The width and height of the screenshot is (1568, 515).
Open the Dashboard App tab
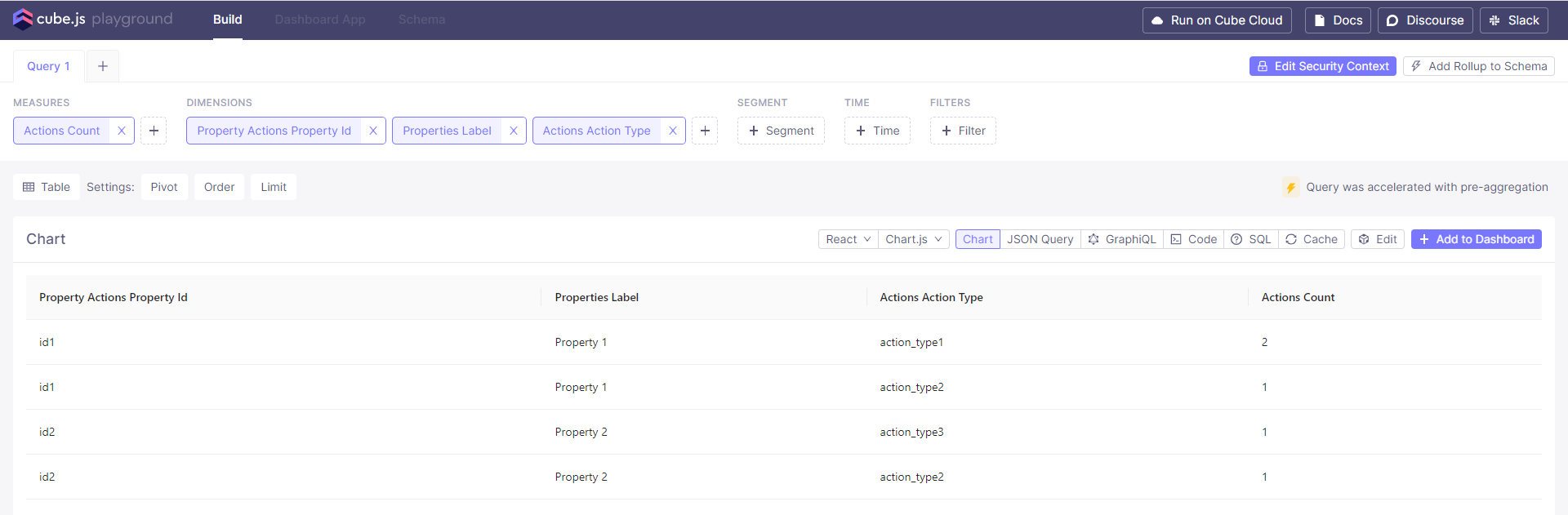click(x=320, y=20)
